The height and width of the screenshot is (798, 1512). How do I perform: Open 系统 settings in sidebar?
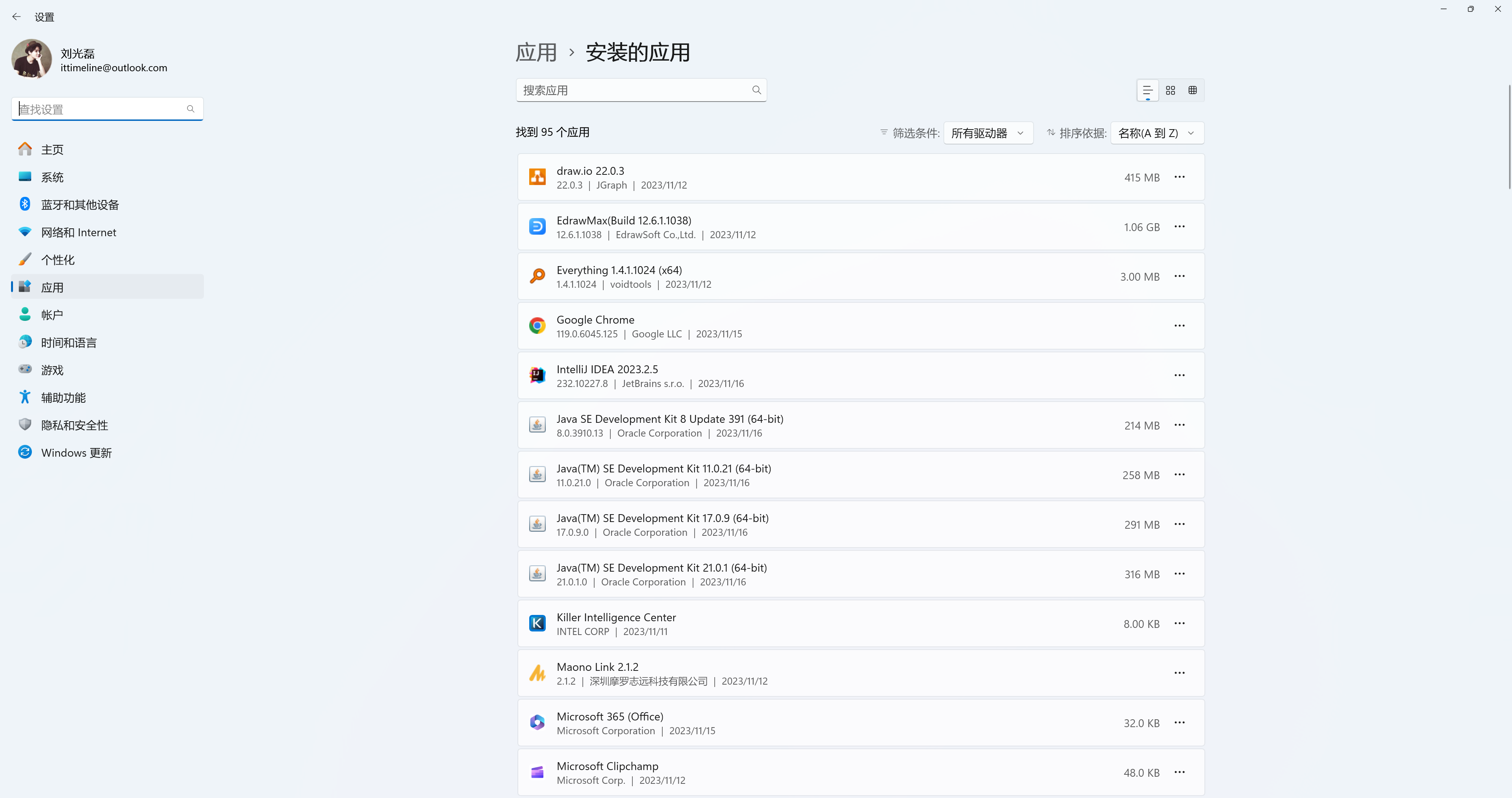click(107, 177)
